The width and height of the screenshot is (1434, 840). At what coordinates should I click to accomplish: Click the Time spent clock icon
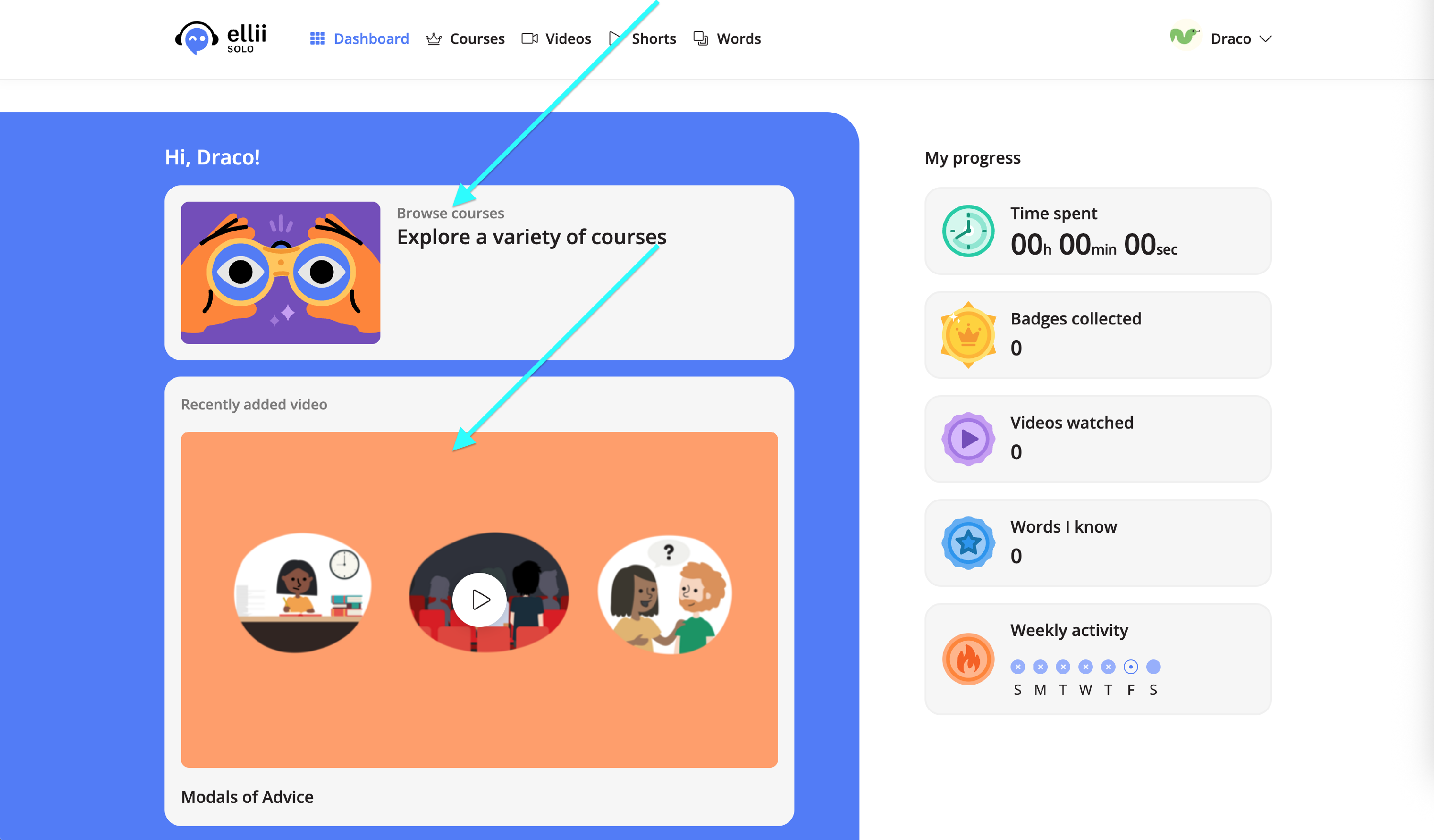pyautogui.click(x=967, y=231)
